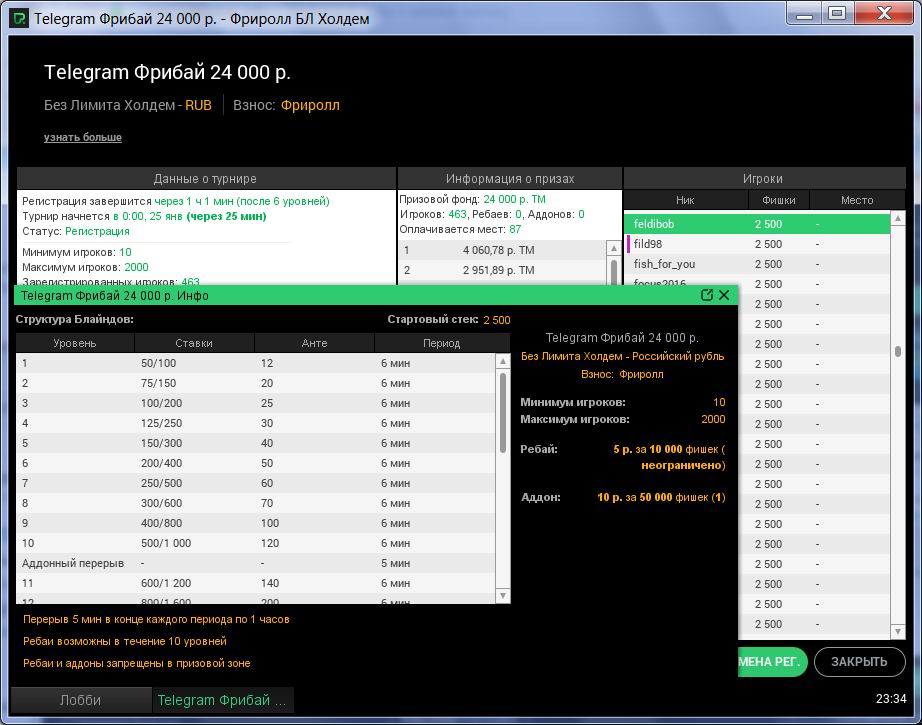Switch to the Лобби tab

click(80, 700)
